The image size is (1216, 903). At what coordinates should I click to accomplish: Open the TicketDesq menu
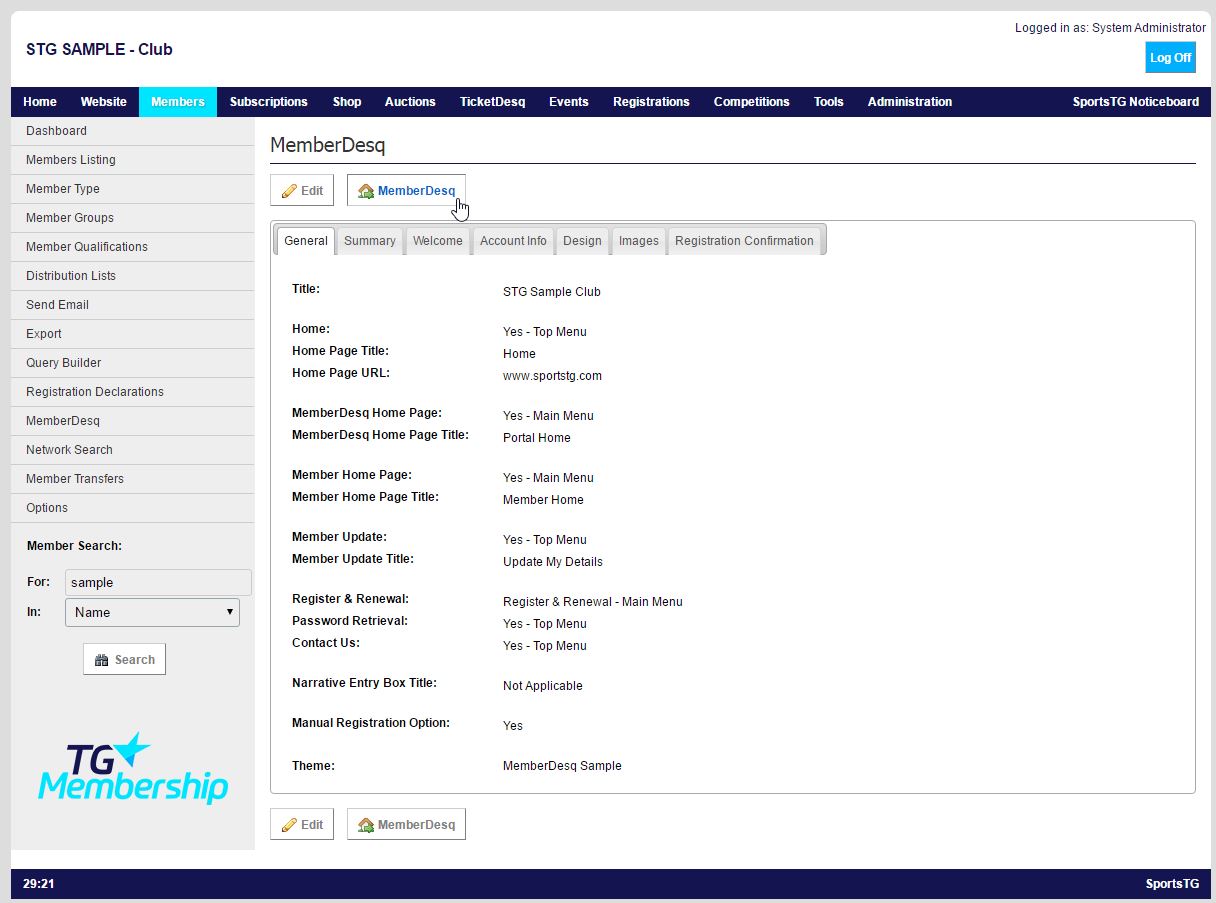(492, 102)
